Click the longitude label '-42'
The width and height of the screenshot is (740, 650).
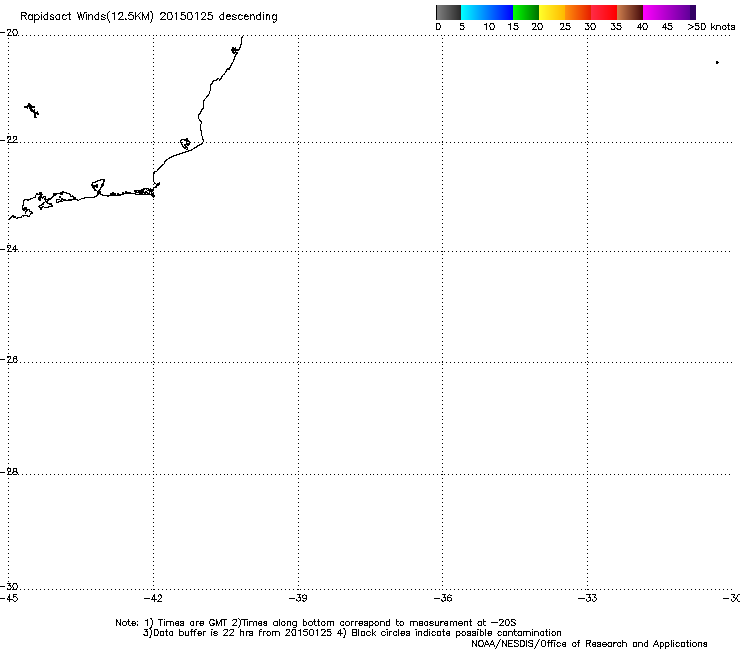pos(153,598)
